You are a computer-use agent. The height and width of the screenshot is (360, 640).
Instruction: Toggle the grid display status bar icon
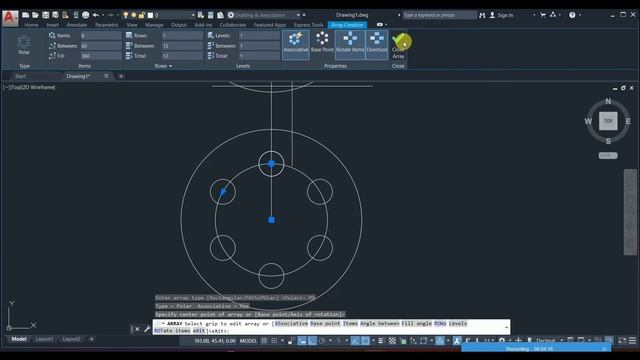click(264, 341)
